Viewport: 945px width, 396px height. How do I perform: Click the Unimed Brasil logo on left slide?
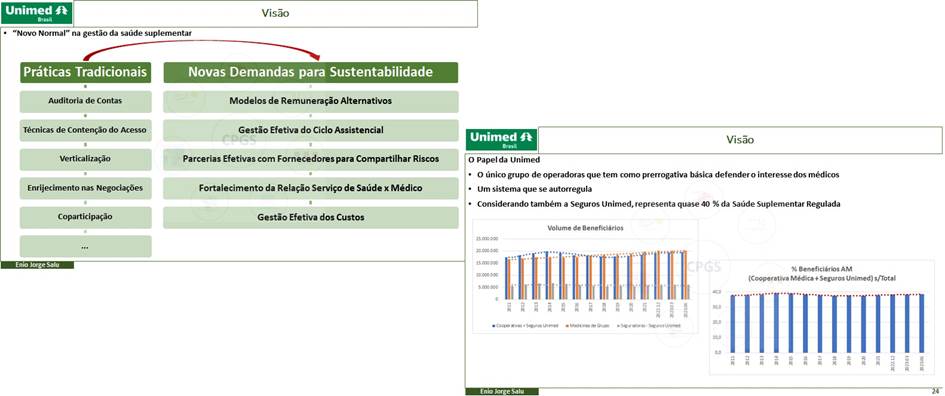37,12
